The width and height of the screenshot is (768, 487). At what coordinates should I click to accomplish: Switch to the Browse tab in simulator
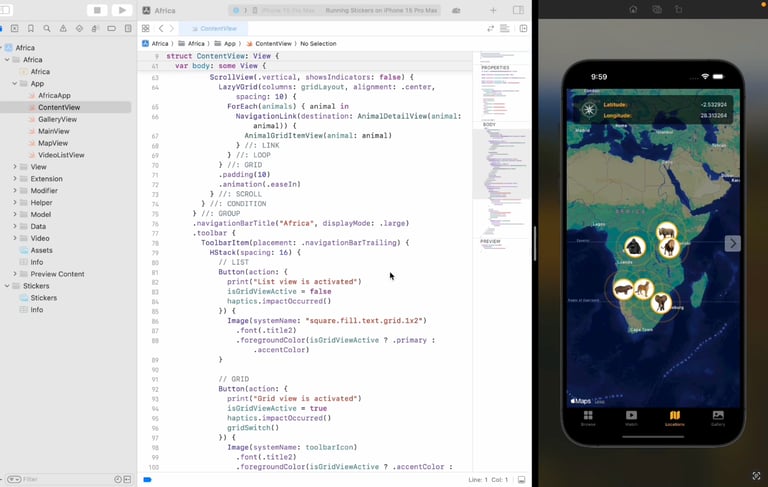[588, 418]
